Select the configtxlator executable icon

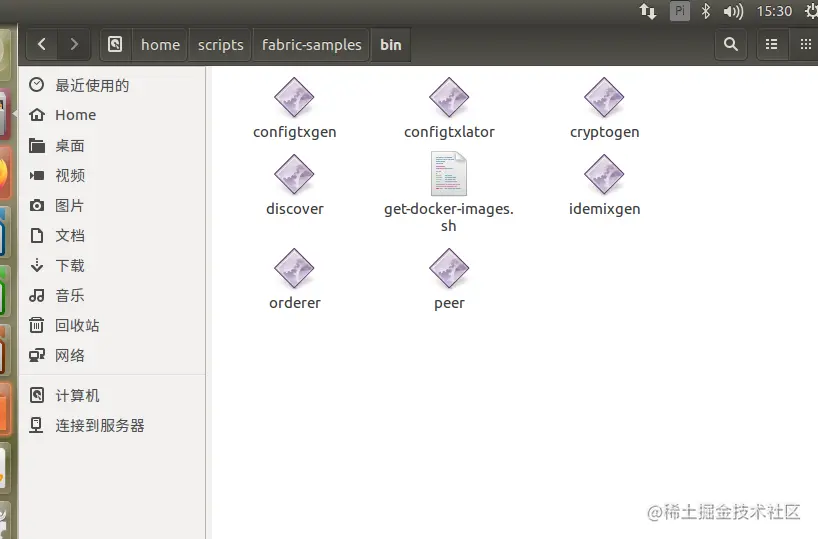[x=449, y=97]
